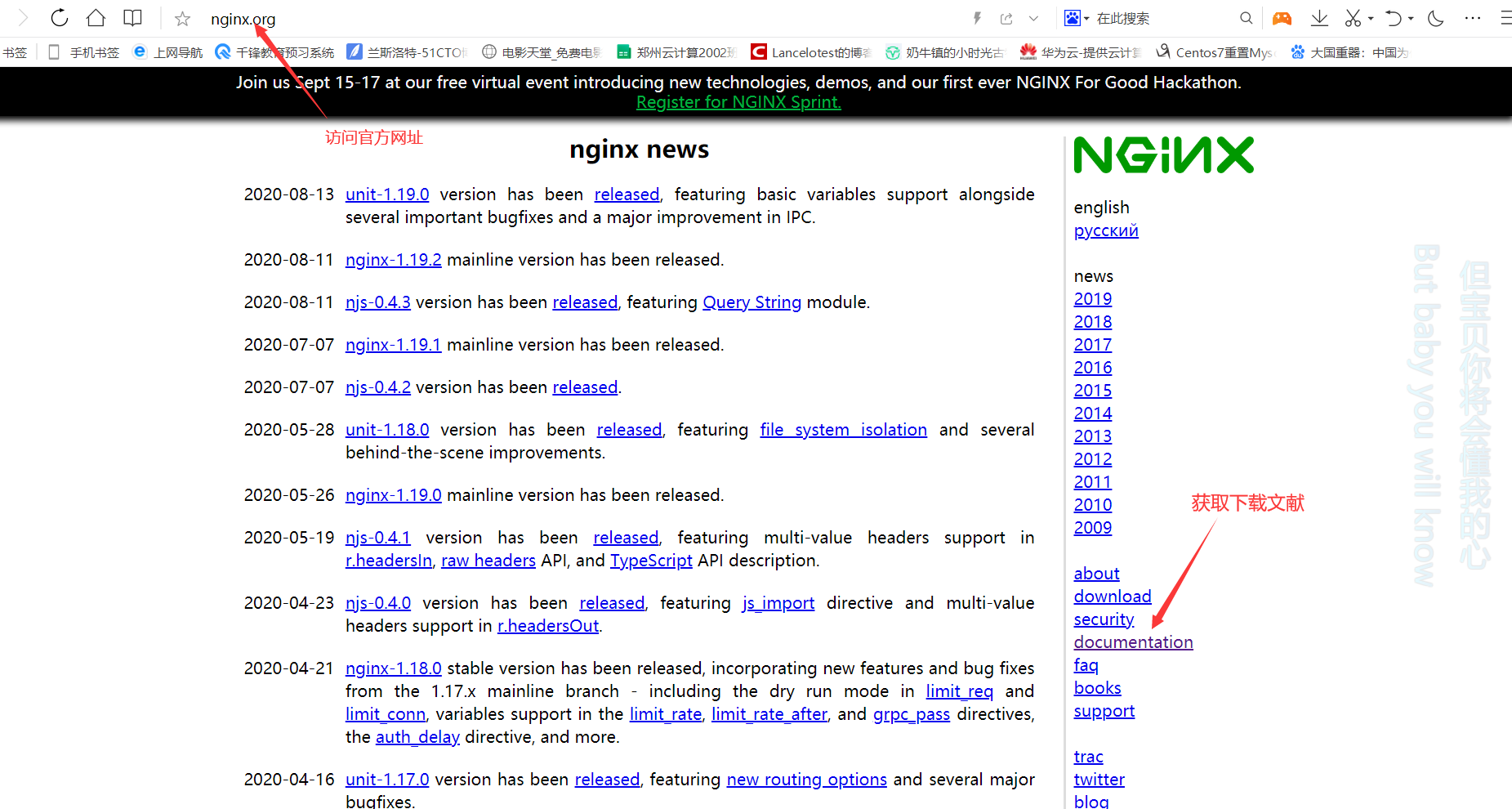Click the nginx-1.19.2 mainline link
The width and height of the screenshot is (1512, 809).
point(394,260)
